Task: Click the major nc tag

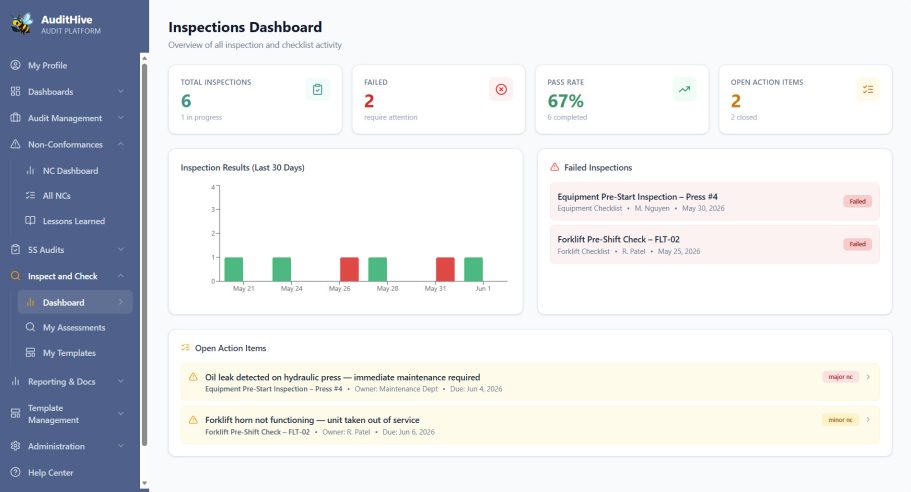Action: 840,377
